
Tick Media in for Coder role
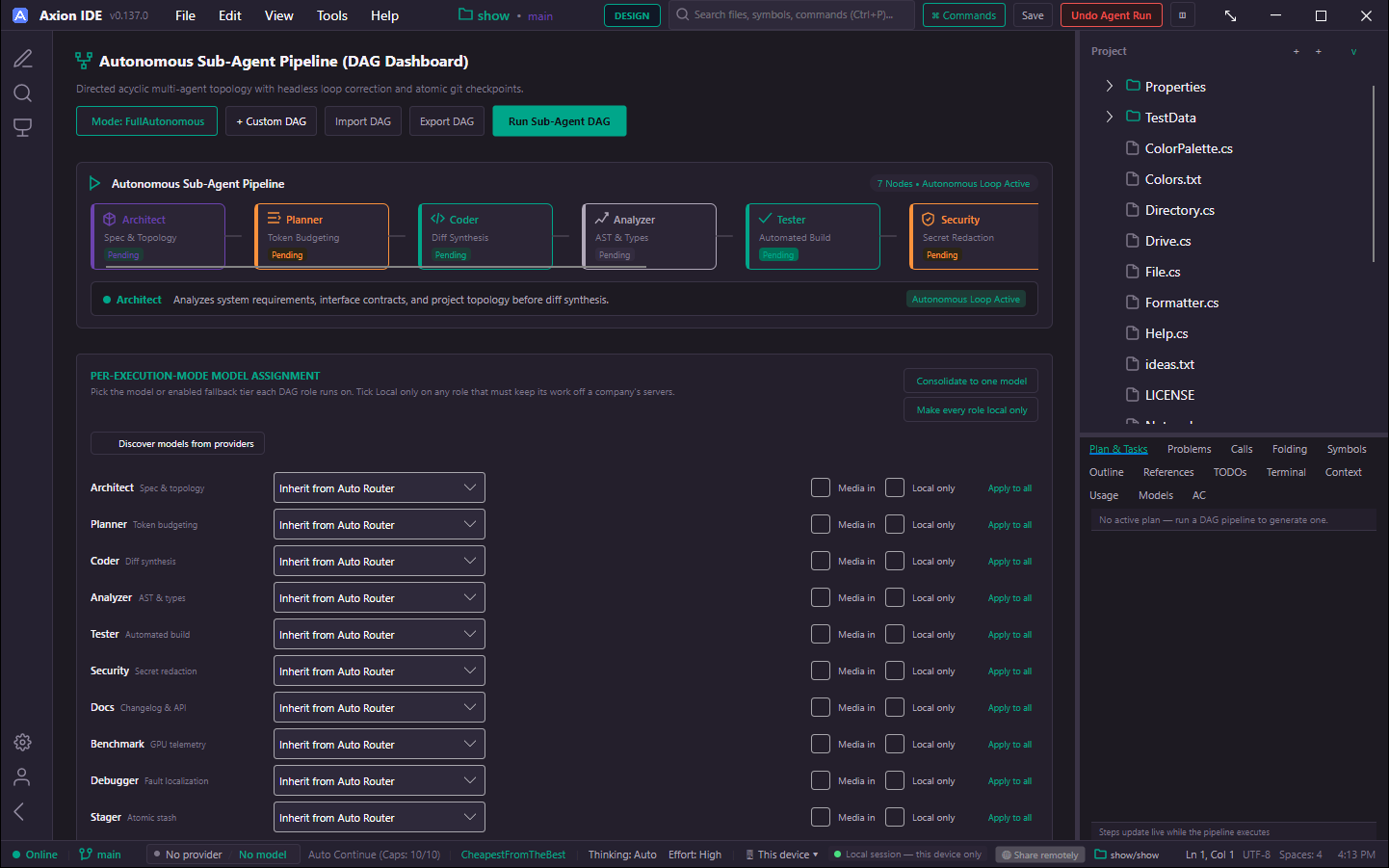821,561
